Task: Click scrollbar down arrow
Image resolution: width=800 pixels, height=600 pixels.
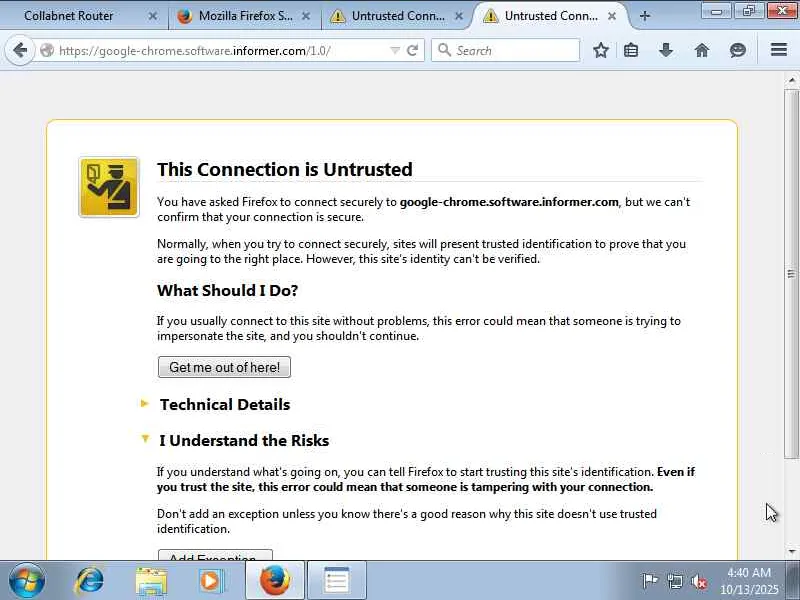Action: (x=792, y=551)
